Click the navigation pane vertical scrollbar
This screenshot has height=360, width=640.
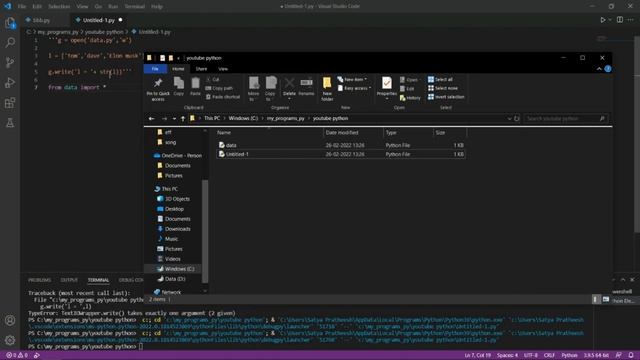point(205,231)
